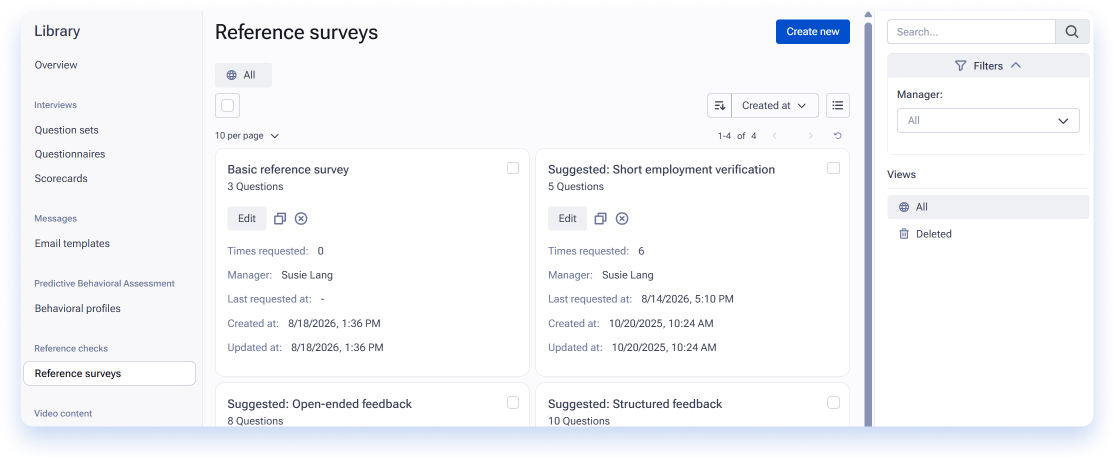
Task: Click the 3 Questions label
Action: coord(255,186)
